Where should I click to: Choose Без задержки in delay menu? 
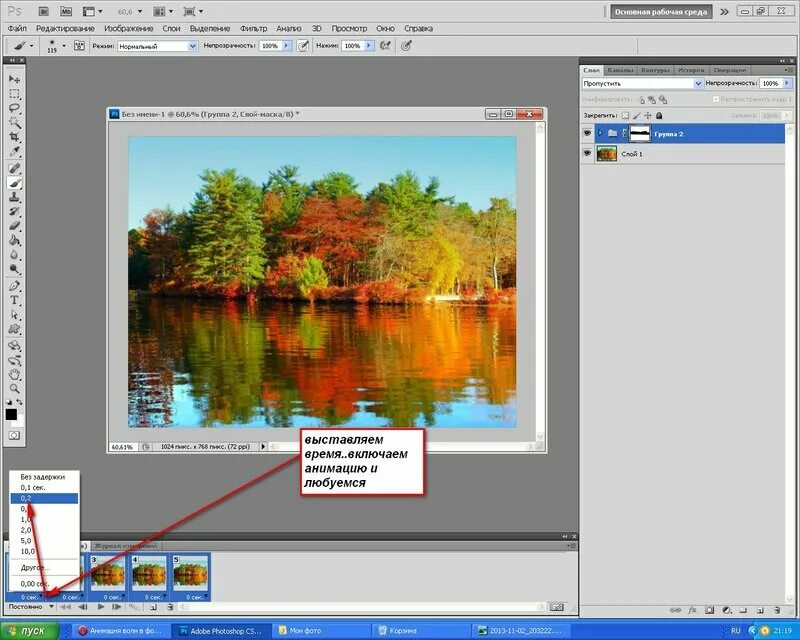(x=44, y=477)
